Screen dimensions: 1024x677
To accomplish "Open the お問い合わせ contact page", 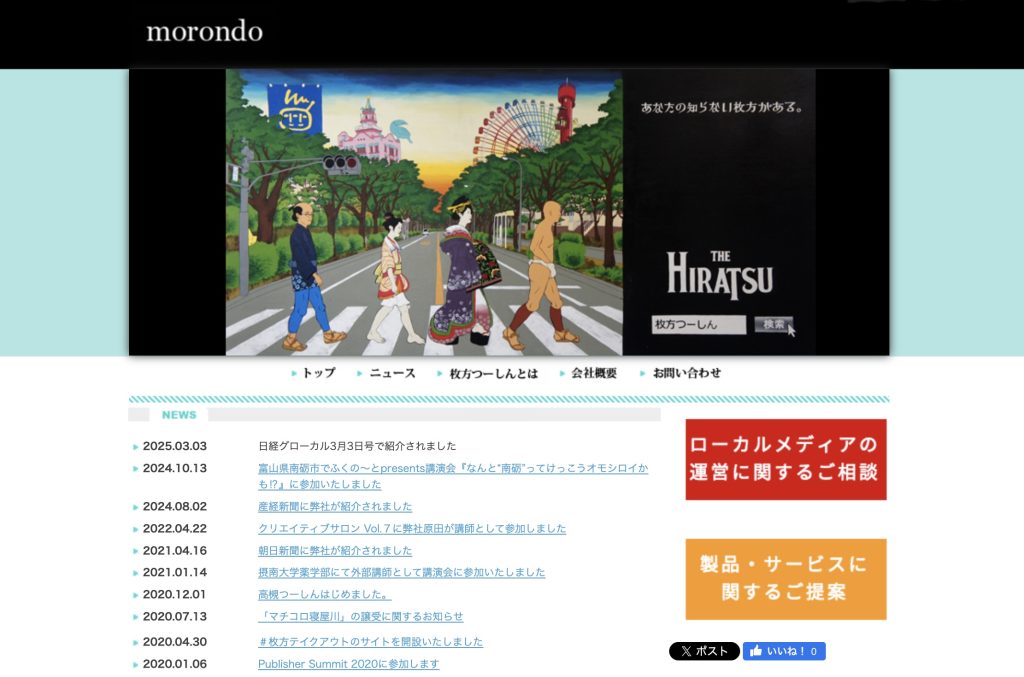I will tap(686, 373).
